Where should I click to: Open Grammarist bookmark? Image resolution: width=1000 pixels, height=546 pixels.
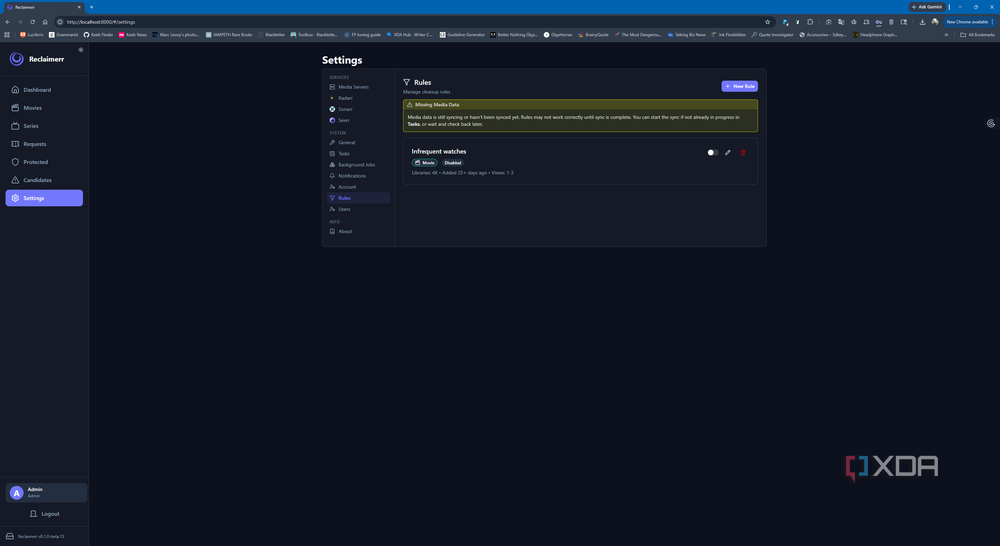pos(63,34)
